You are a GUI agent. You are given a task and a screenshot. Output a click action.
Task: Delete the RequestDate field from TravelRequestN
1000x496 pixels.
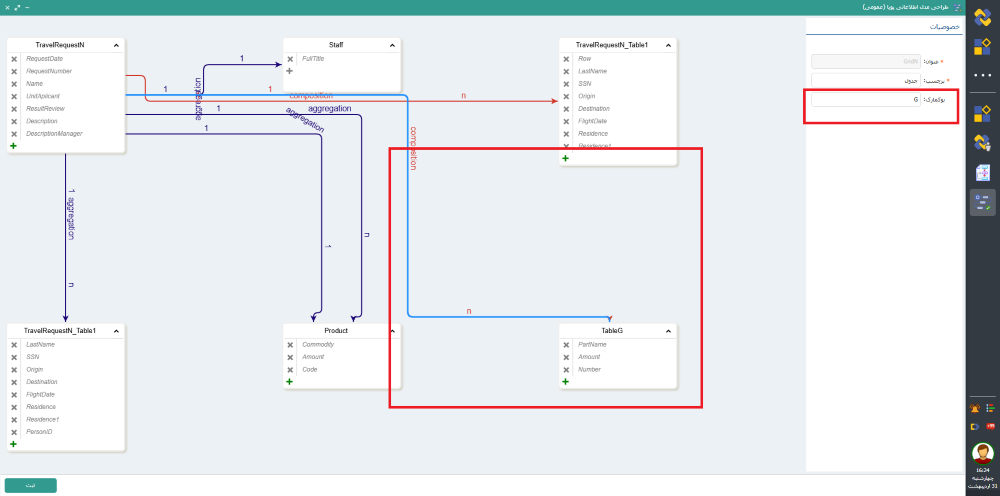14,59
